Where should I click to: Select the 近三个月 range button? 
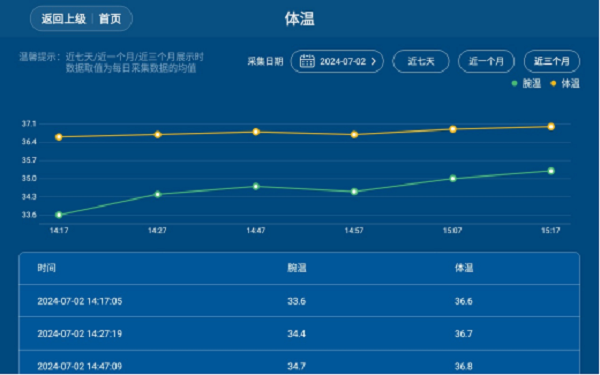pyautogui.click(x=552, y=61)
